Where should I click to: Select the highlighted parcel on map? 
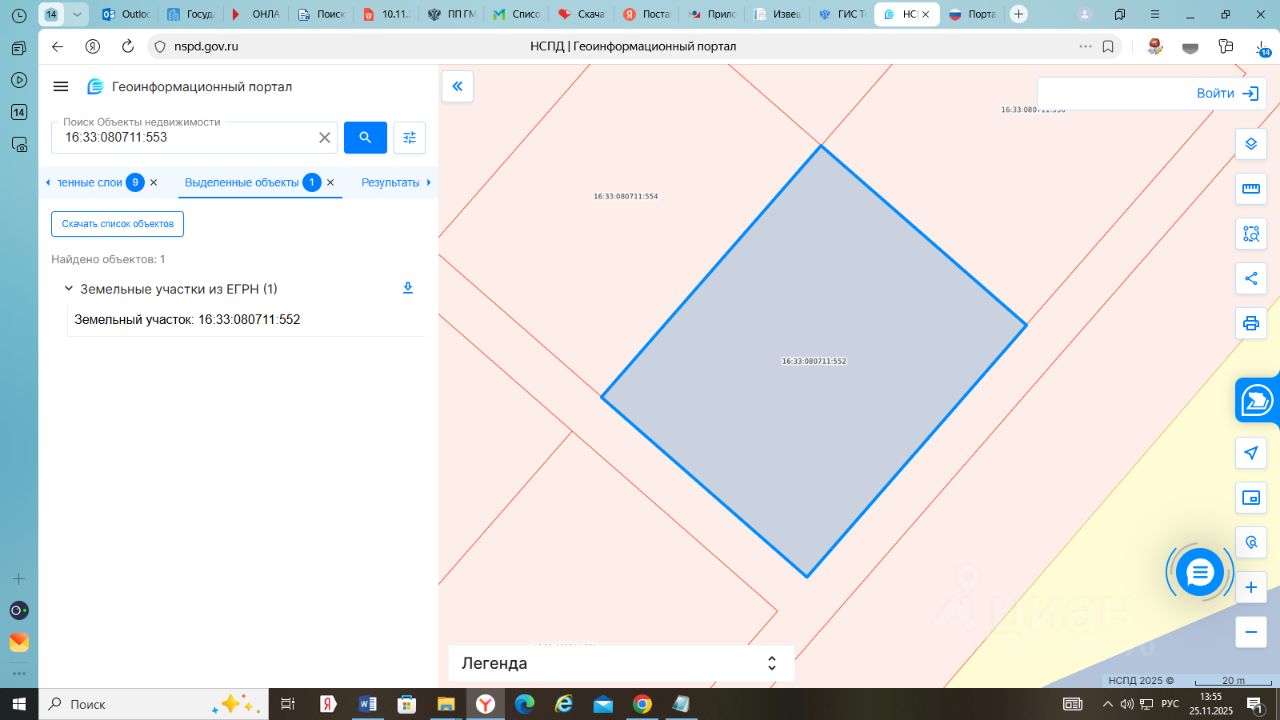coord(814,361)
